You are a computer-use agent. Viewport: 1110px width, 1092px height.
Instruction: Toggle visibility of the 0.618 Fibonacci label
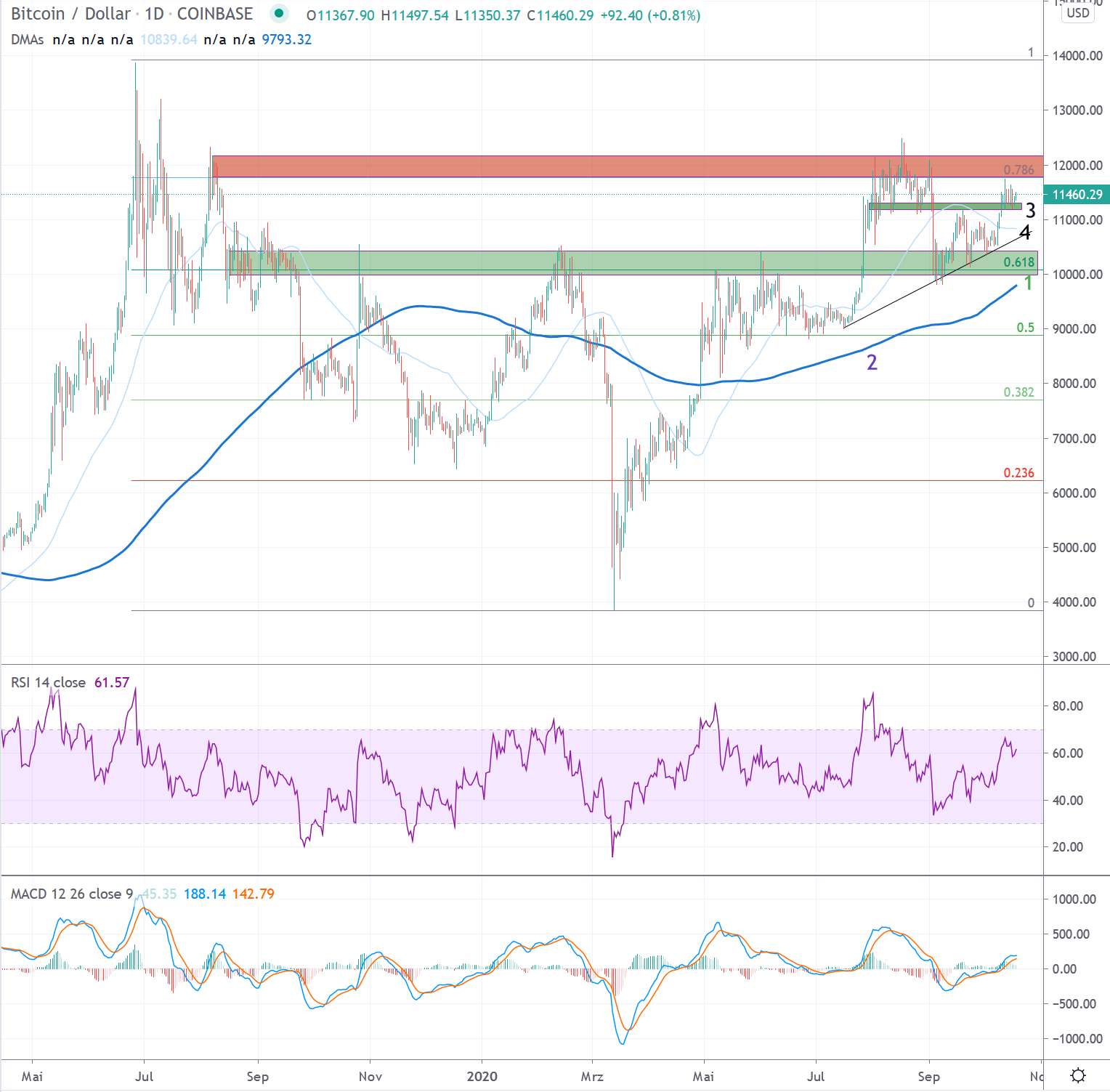pyautogui.click(x=1020, y=262)
